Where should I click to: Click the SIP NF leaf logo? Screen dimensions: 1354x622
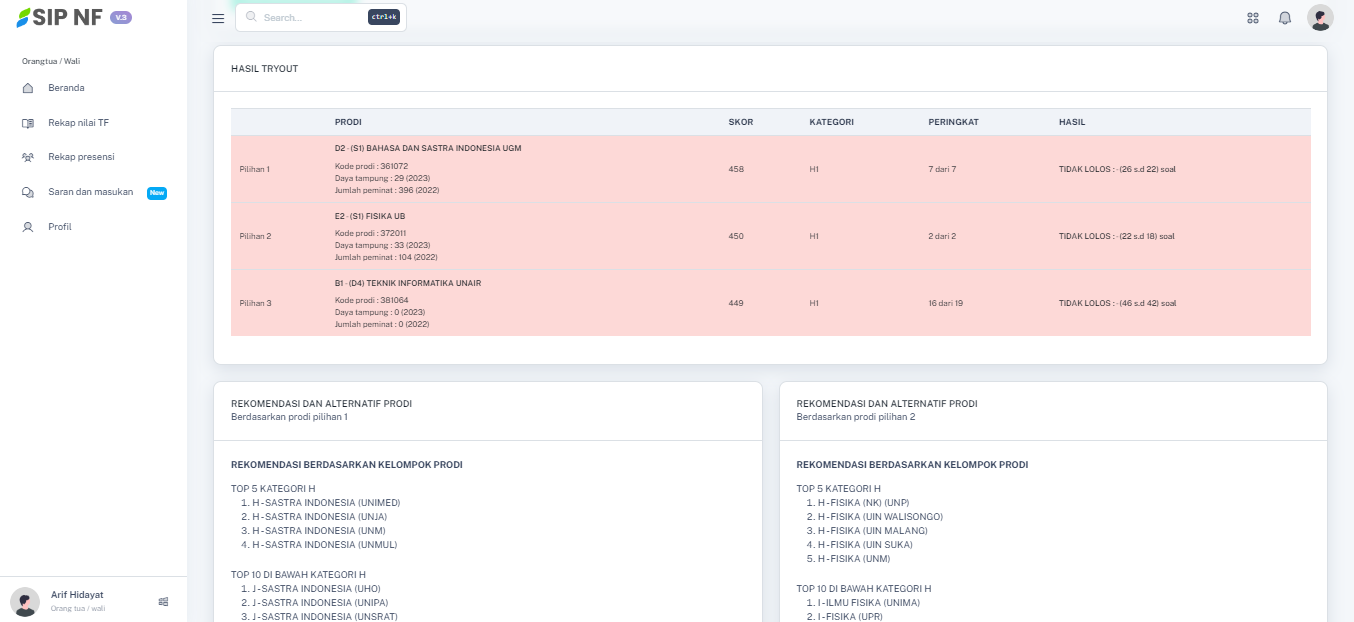22,18
